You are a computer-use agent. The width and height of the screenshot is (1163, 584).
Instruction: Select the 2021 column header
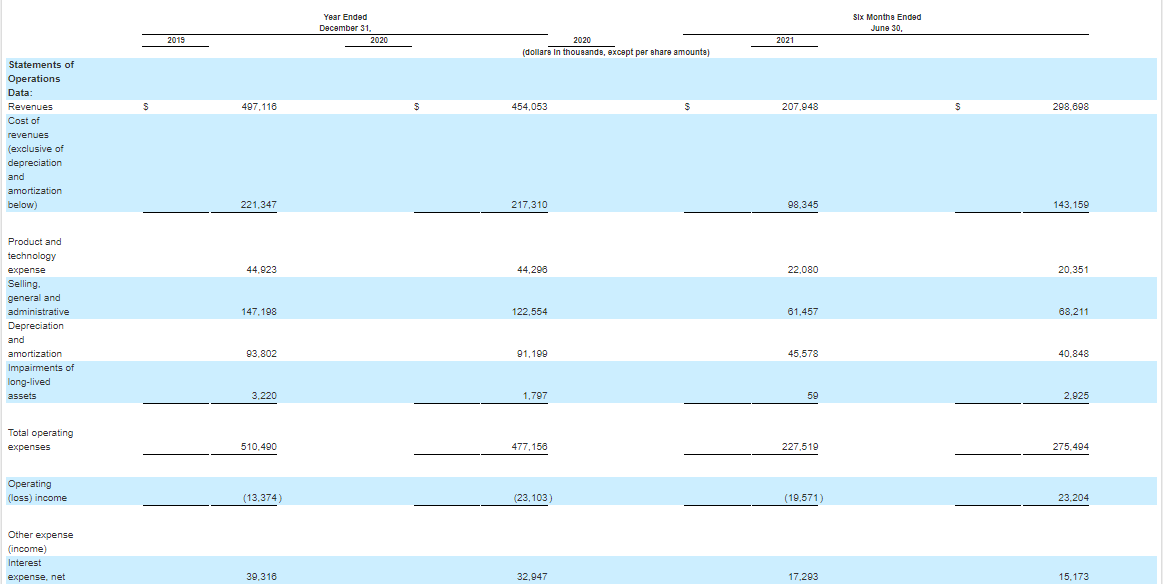785,41
